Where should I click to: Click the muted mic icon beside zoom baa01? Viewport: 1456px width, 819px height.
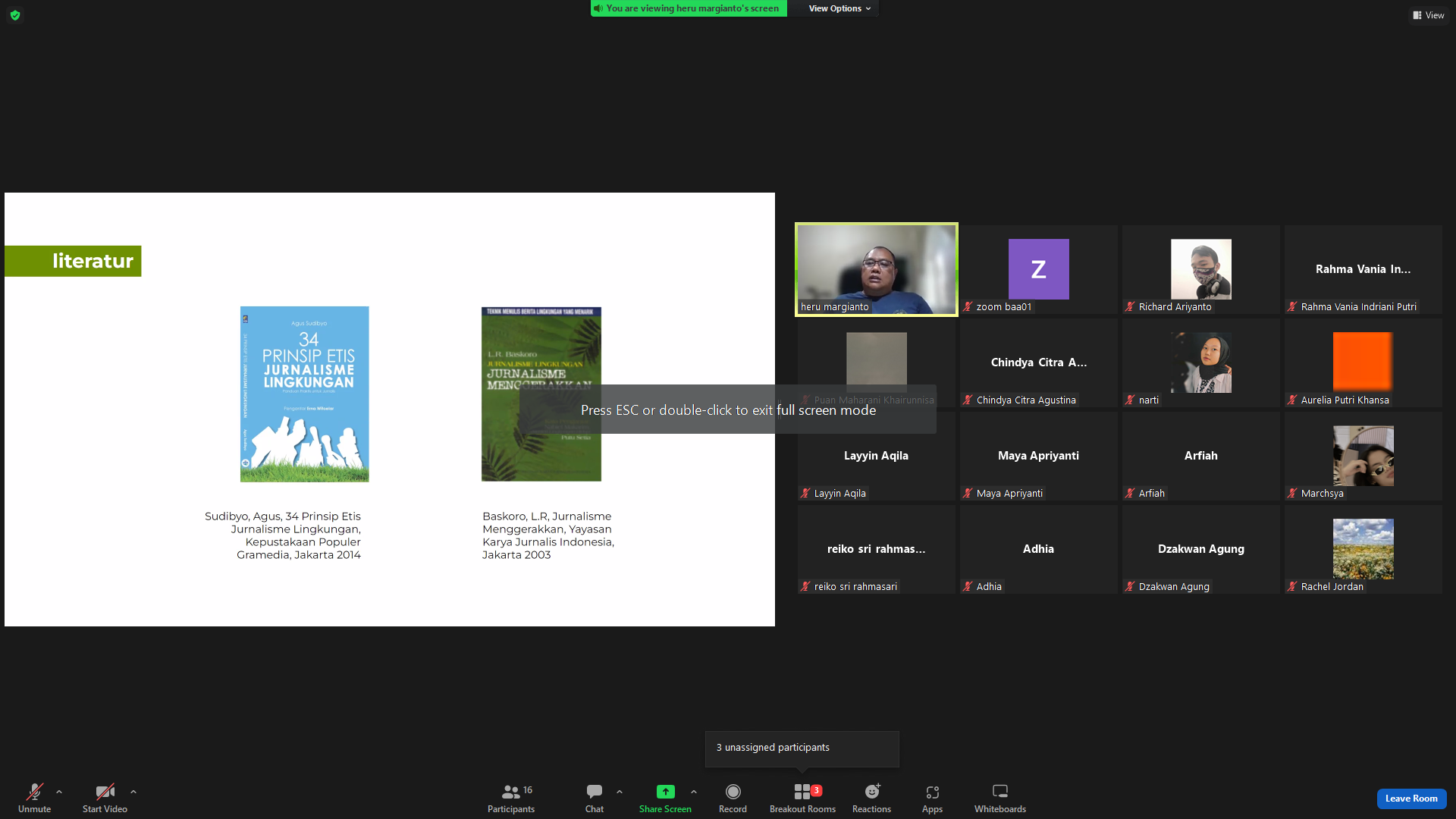coord(968,307)
